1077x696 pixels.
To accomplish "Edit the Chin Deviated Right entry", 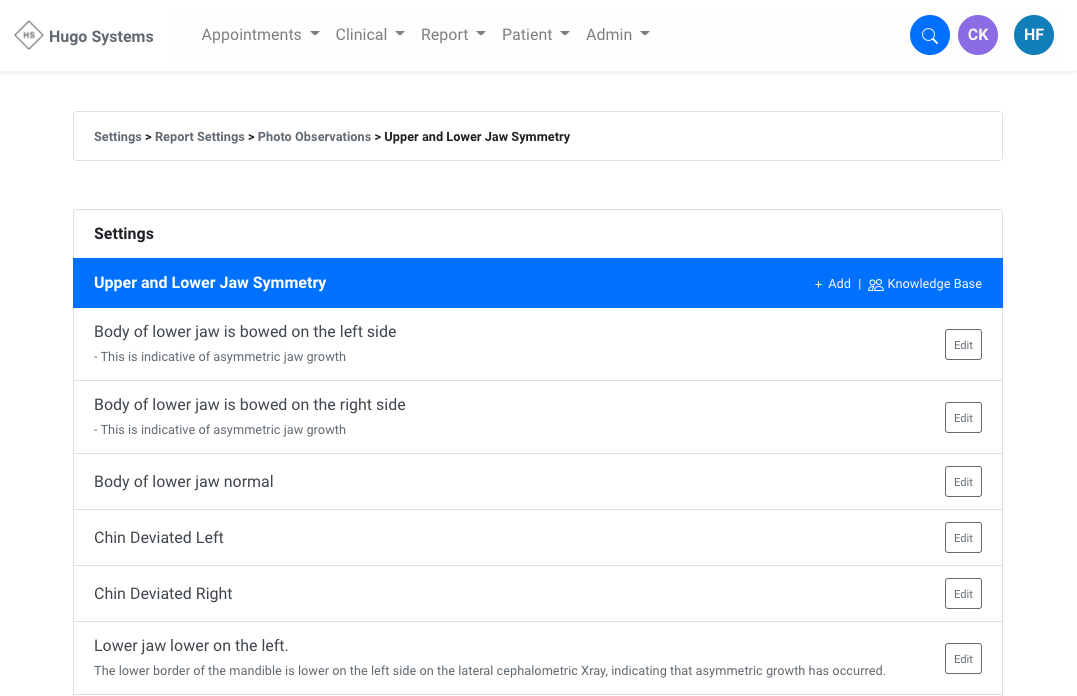I will point(963,594).
